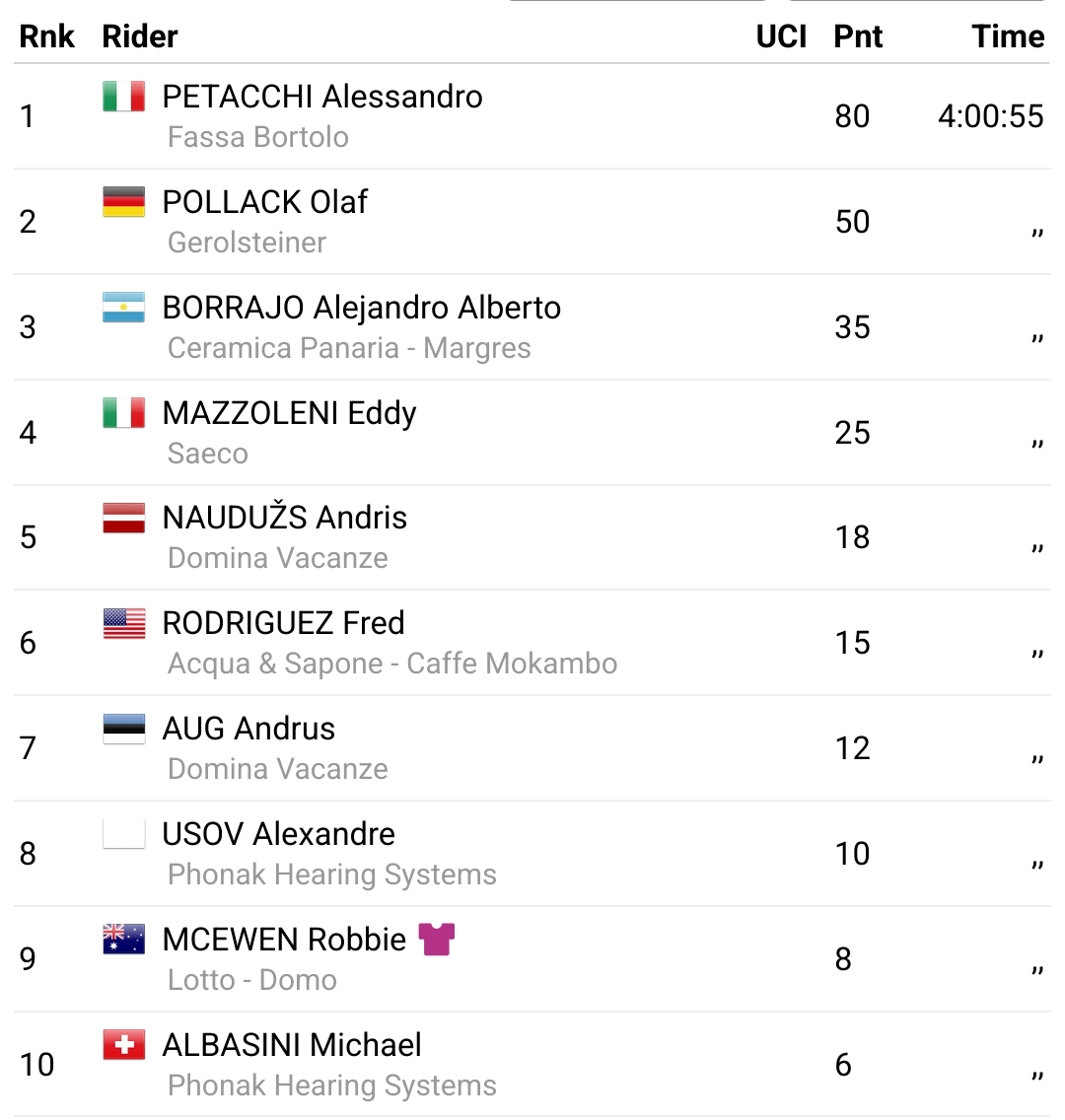
Task: Open PETACCHI Alessandro rider page
Action: pyautogui.click(x=322, y=97)
